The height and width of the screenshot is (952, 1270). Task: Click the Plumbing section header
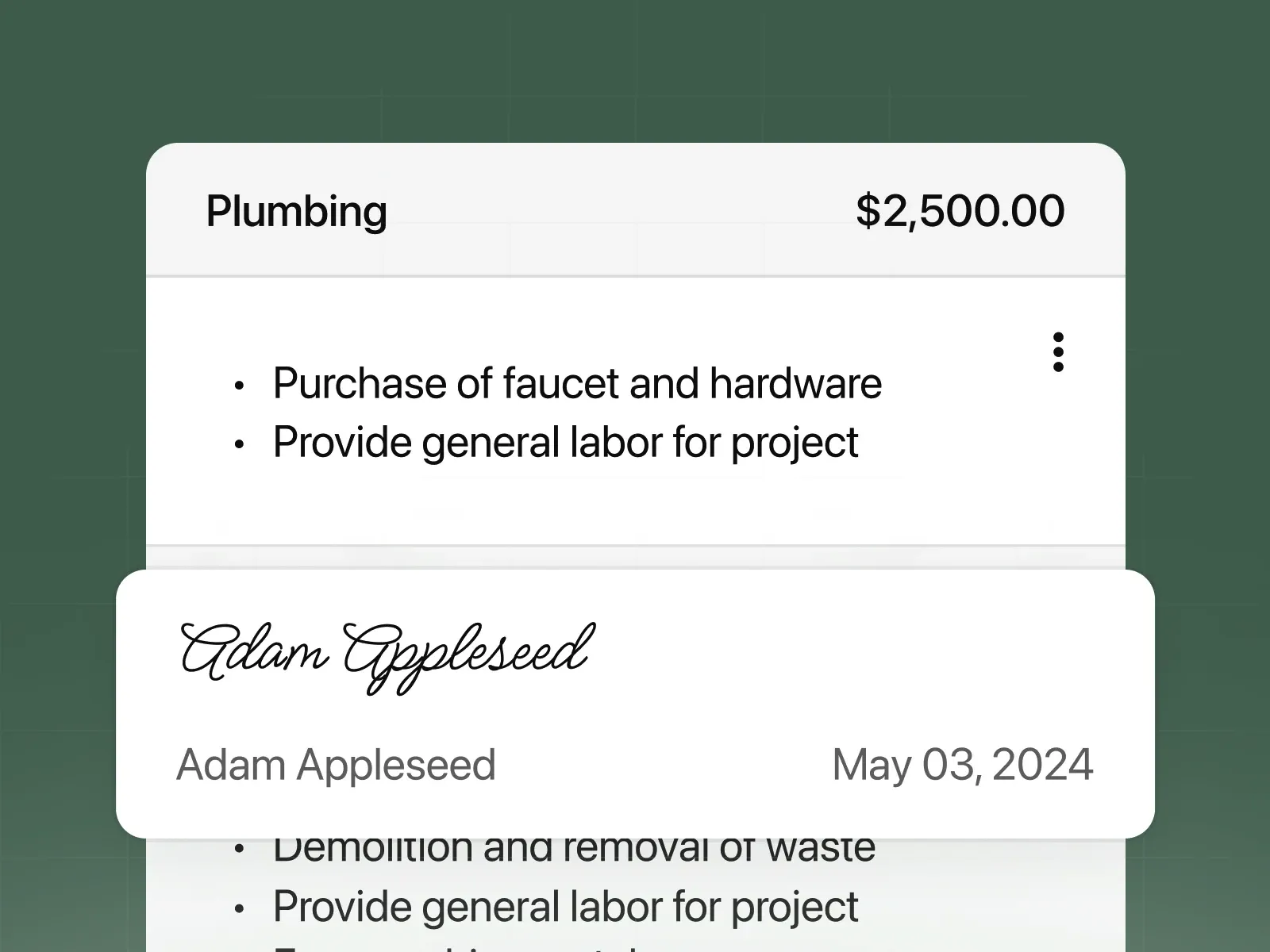[x=296, y=211]
